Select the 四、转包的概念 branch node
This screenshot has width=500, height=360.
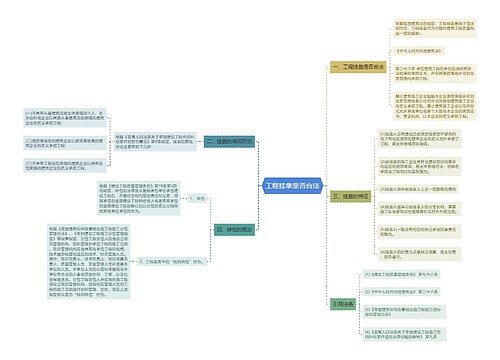(234, 230)
